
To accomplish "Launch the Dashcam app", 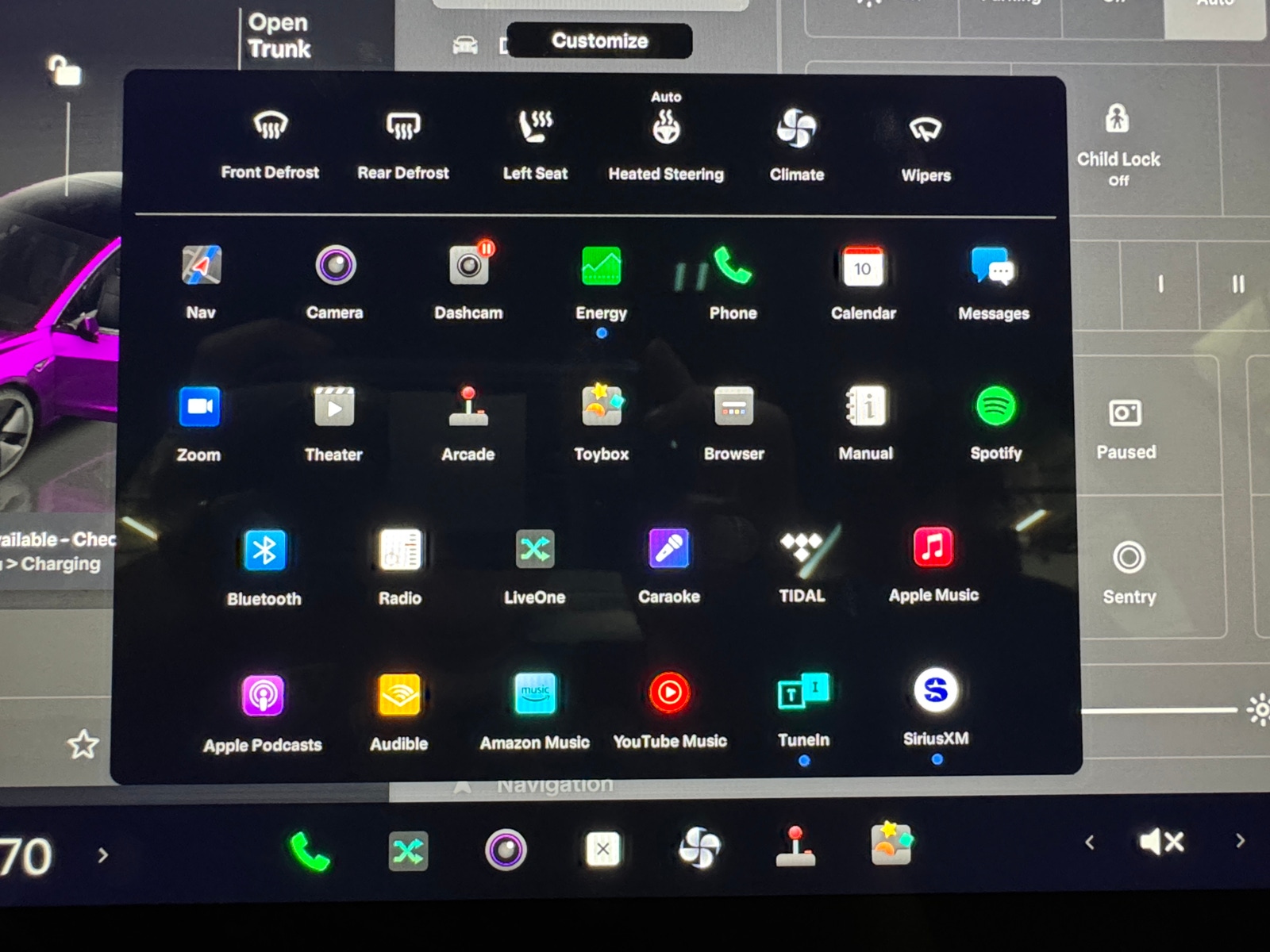I will [469, 265].
